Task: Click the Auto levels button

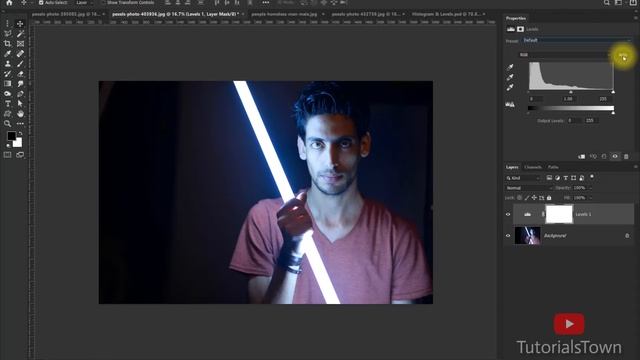Action: point(622,55)
